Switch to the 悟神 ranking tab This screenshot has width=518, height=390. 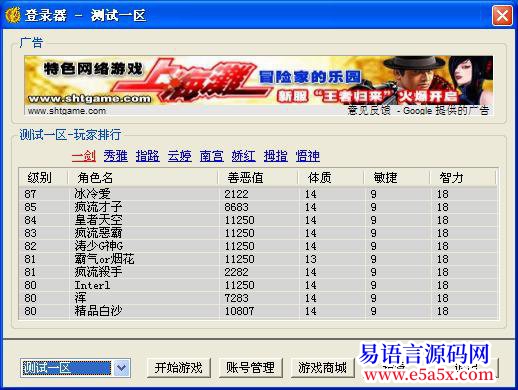pos(308,156)
